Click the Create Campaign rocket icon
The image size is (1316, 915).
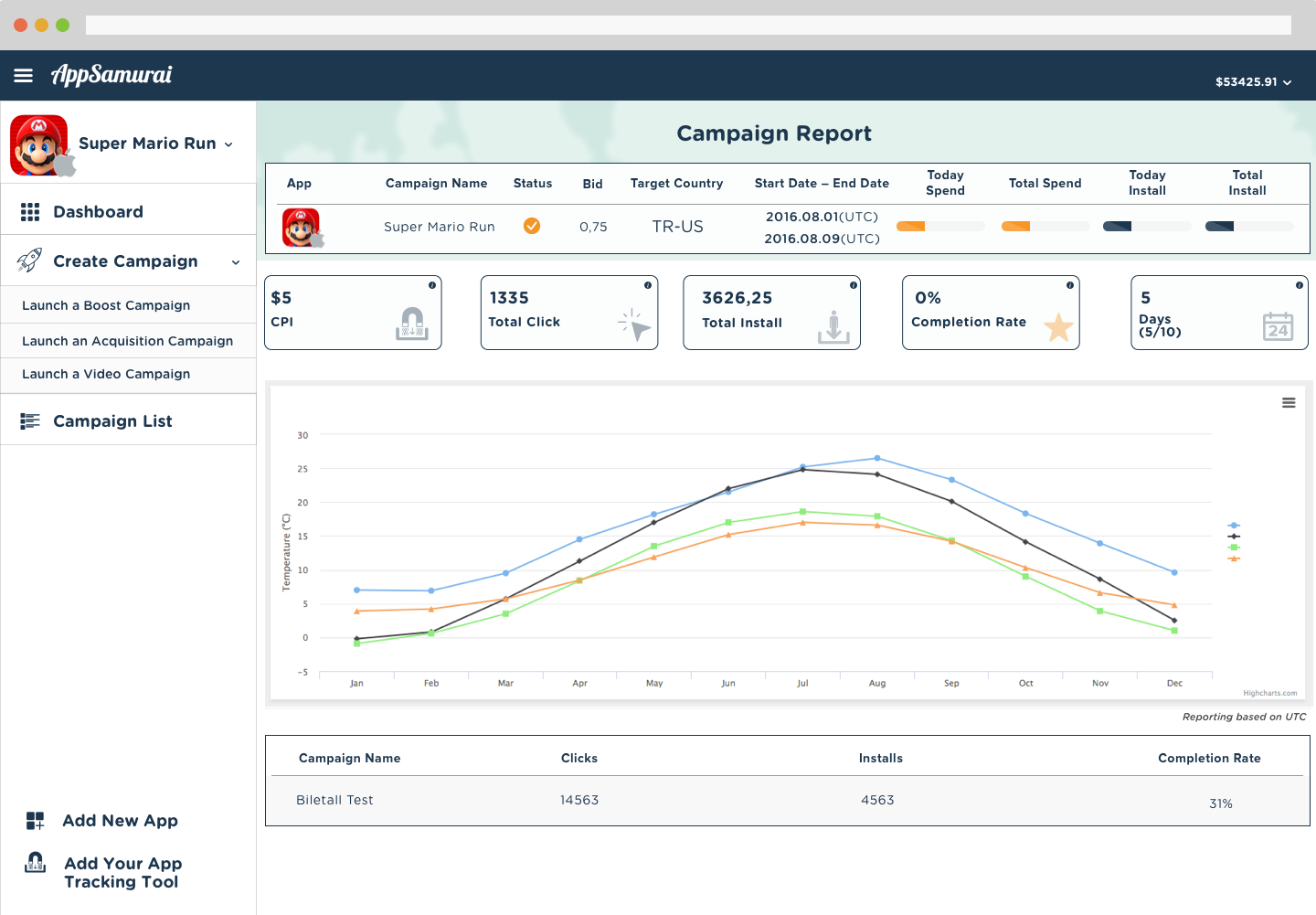(29, 261)
